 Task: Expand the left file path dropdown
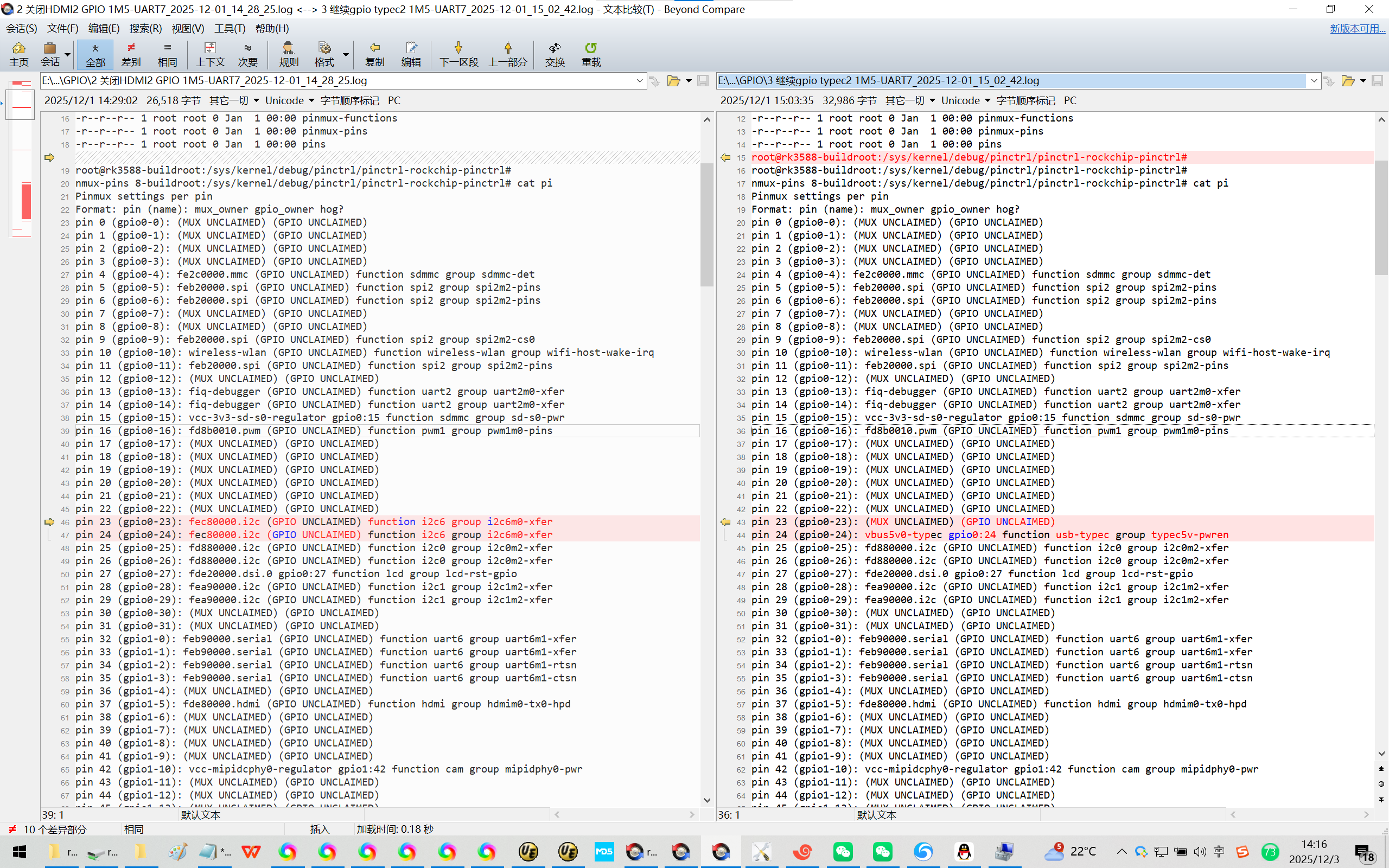639,81
